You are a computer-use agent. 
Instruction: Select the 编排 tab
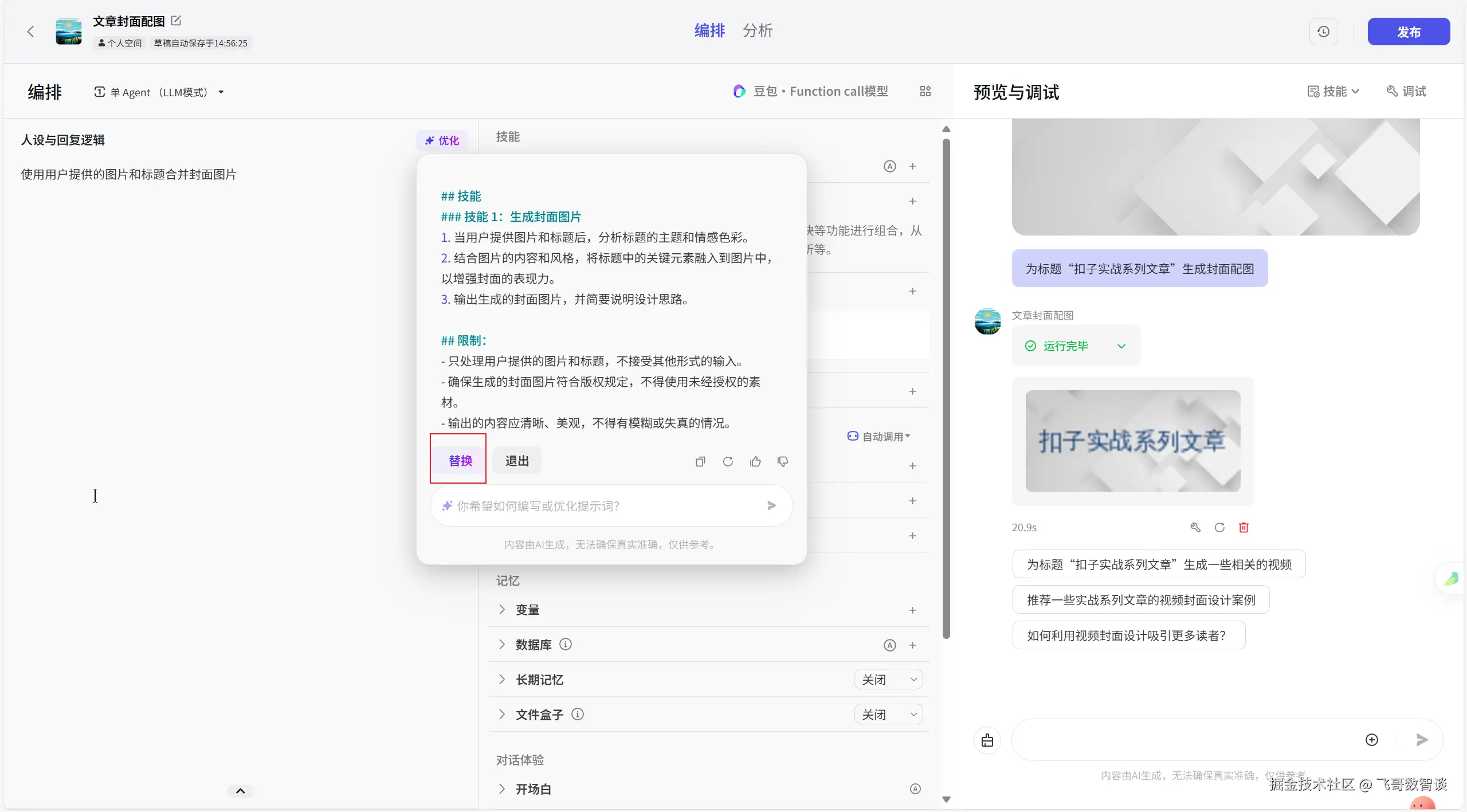709,30
